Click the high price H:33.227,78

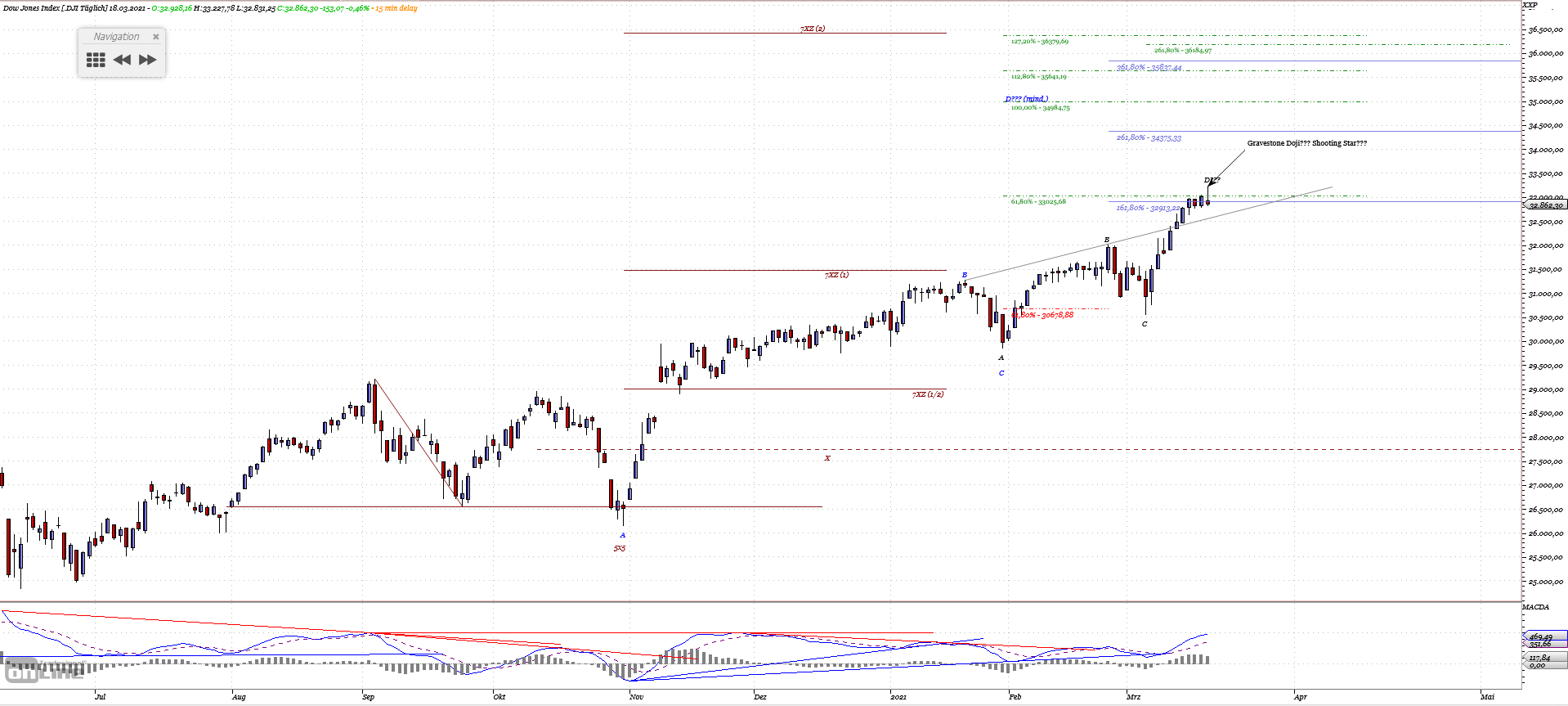tap(214, 8)
